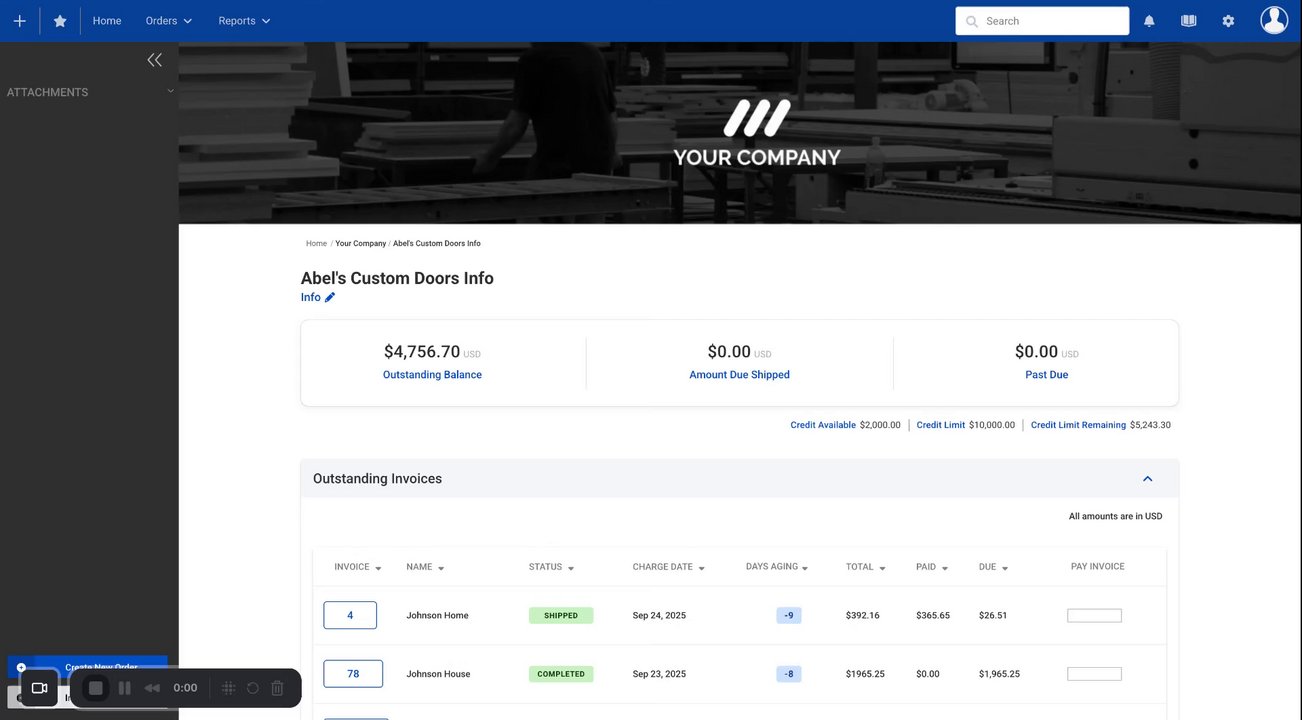Stop the screen recording
The width and height of the screenshot is (1302, 720).
[x=96, y=688]
